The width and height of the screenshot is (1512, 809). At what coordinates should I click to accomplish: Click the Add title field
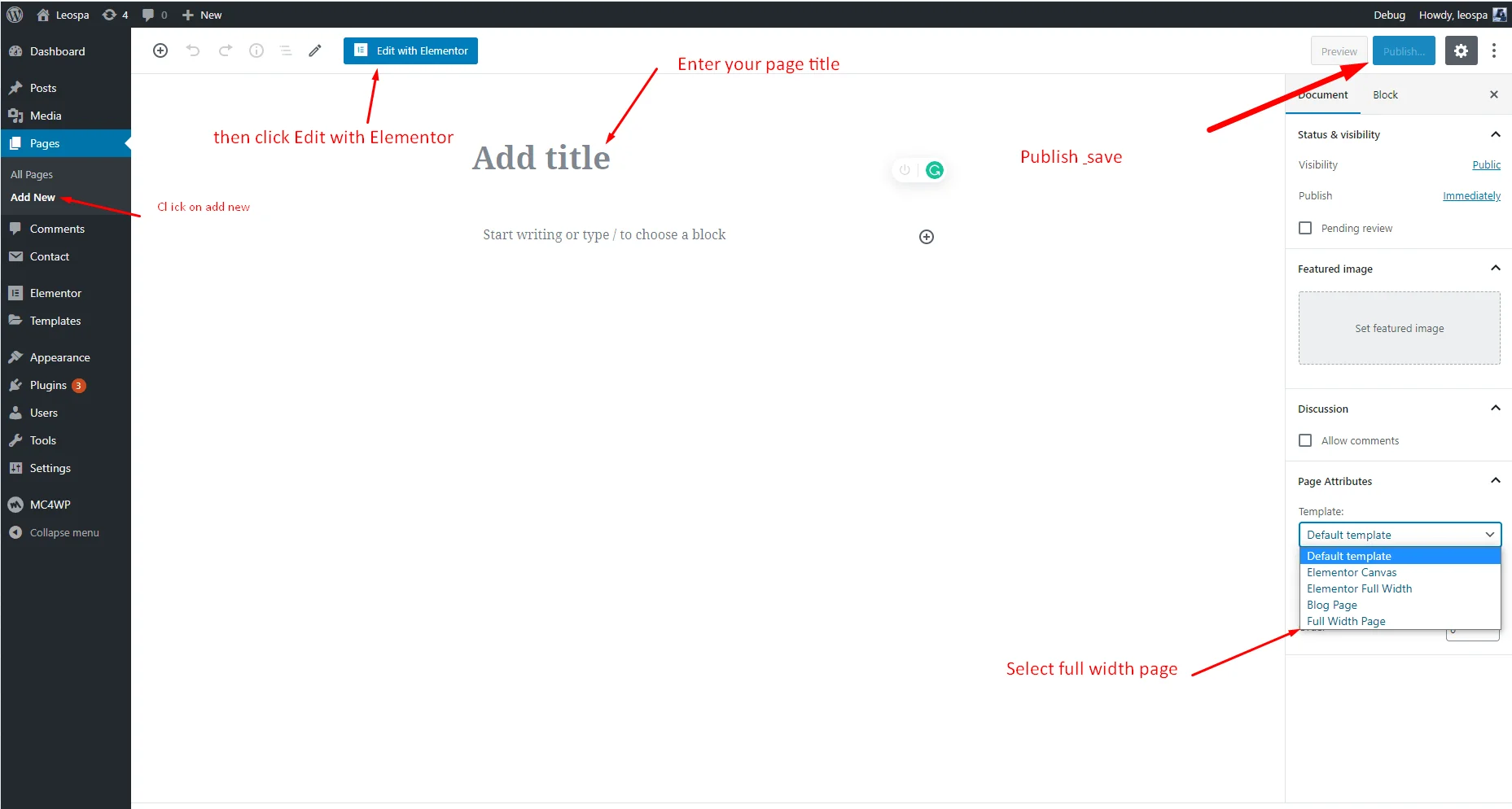pyautogui.click(x=541, y=158)
